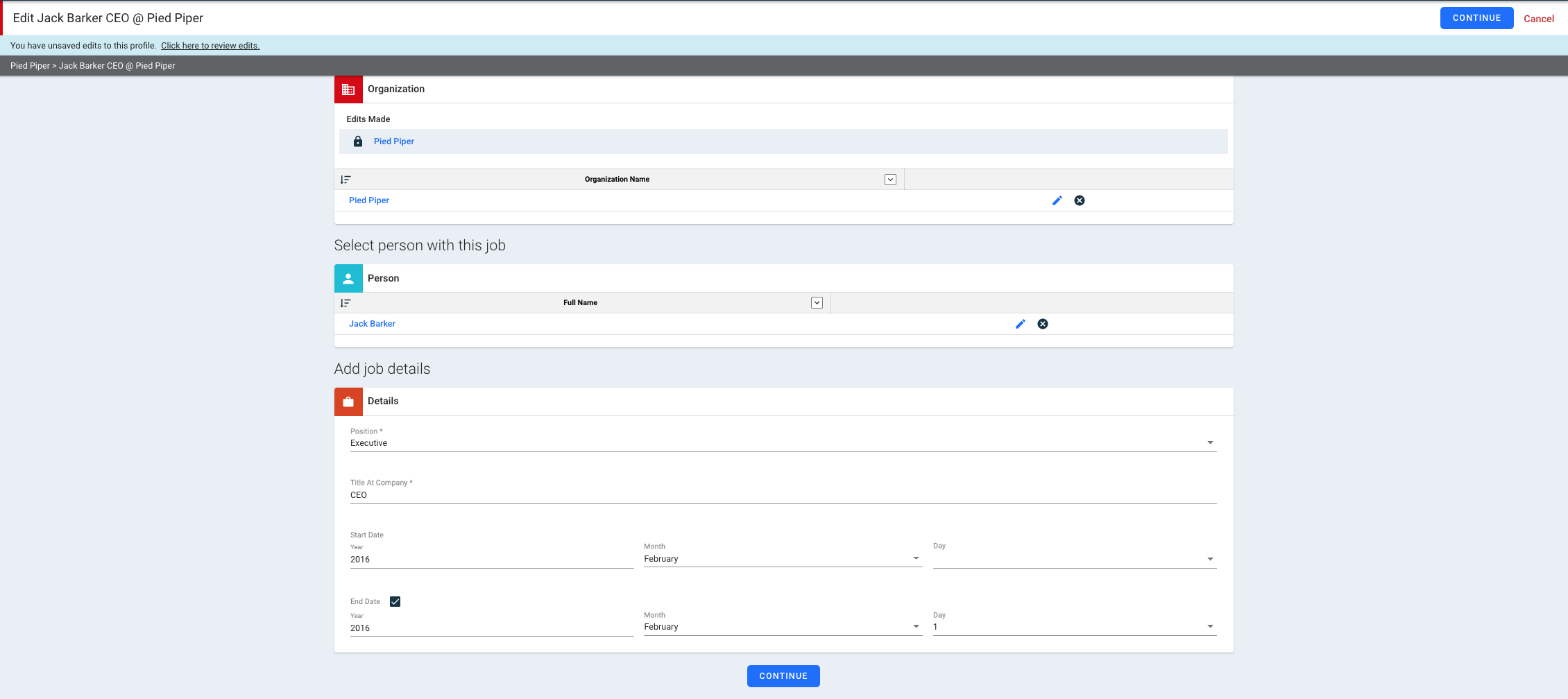Image resolution: width=1568 pixels, height=699 pixels.
Task: Open the Jack Barker person link
Action: point(372,324)
